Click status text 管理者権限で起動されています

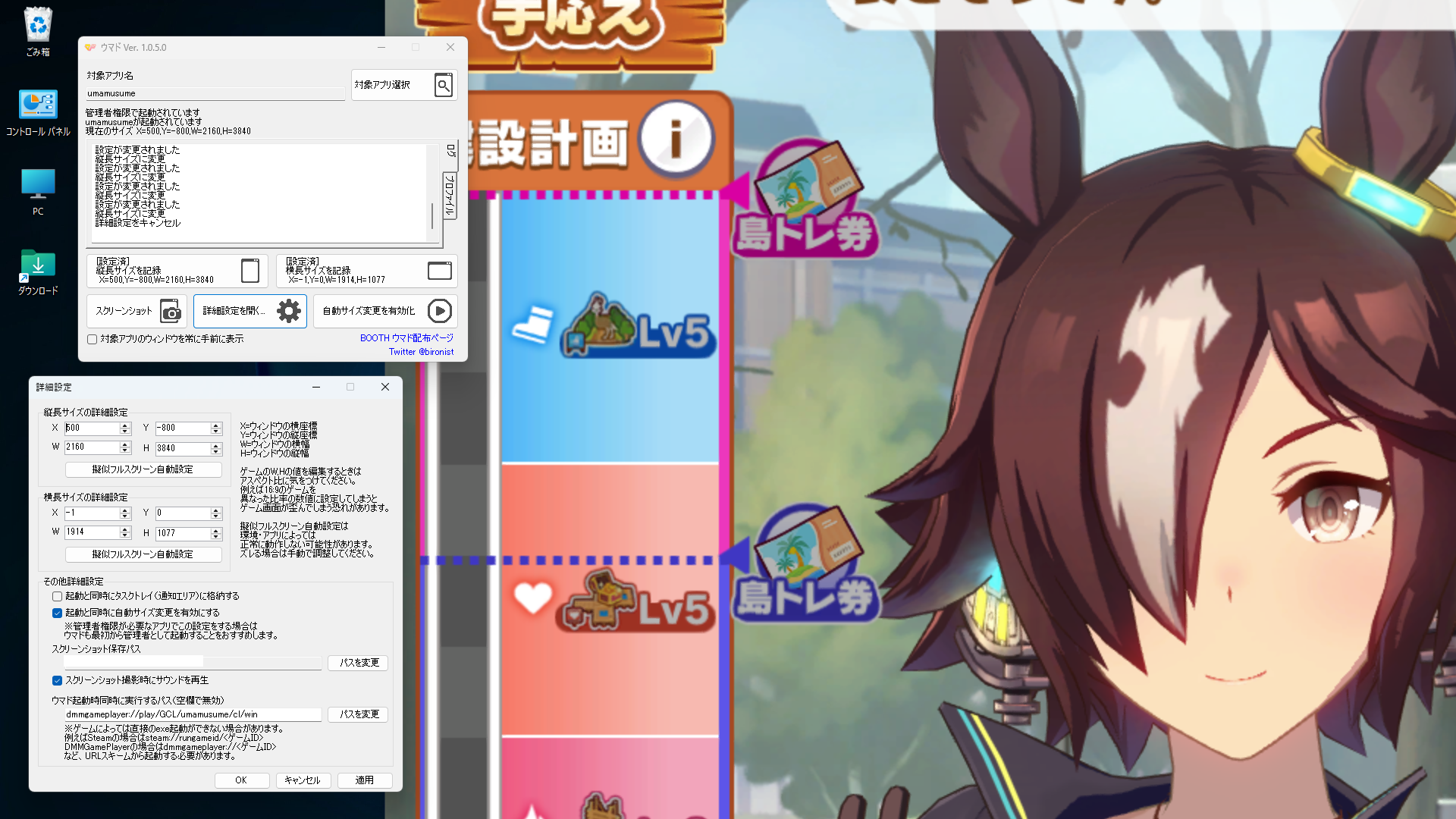coord(143,113)
